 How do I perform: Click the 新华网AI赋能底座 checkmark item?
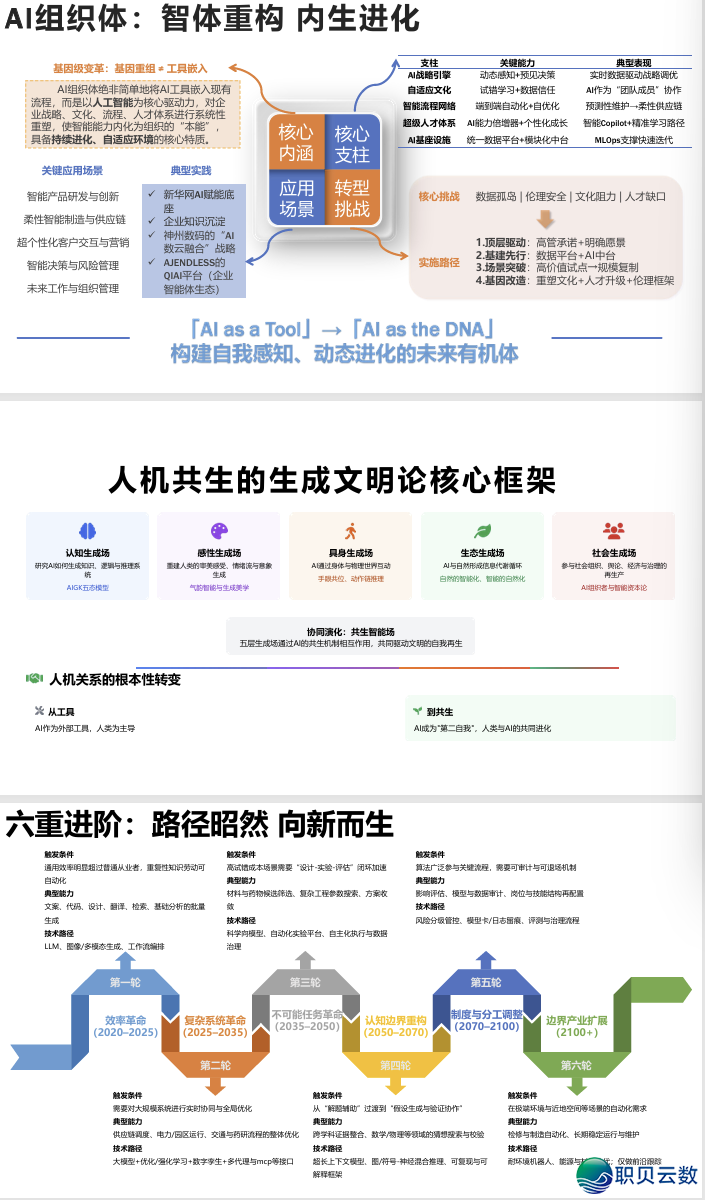click(191, 201)
